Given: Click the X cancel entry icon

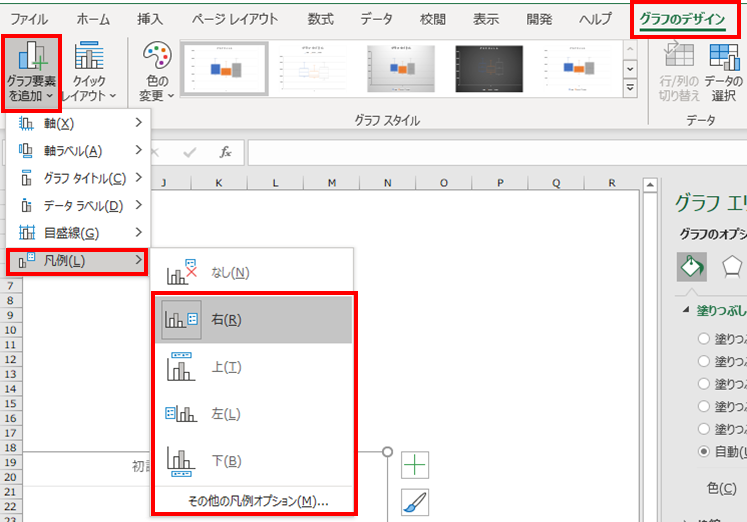Looking at the screenshot, I should pyautogui.click(x=155, y=152).
